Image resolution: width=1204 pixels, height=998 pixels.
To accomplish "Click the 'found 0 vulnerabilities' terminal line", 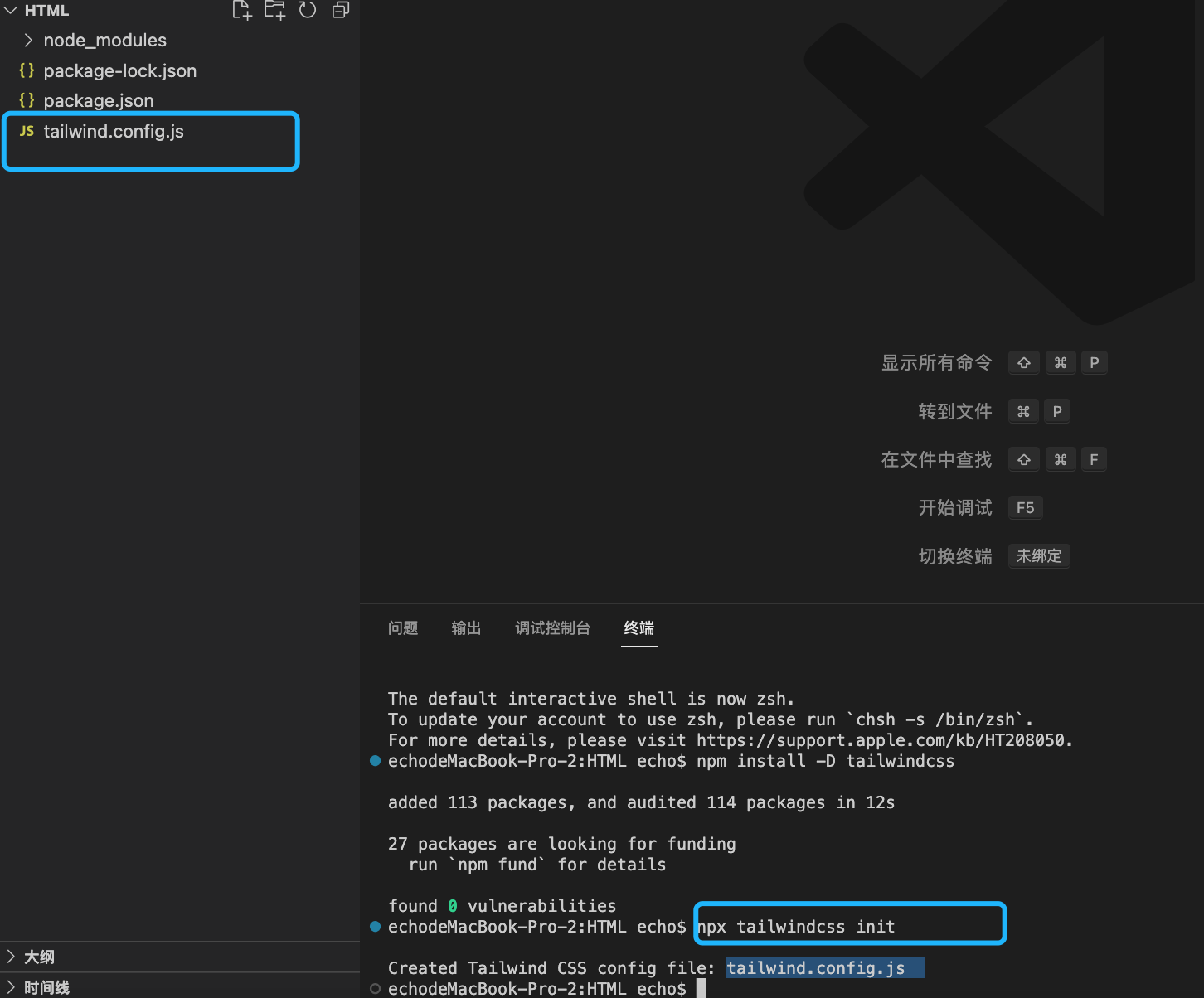I will (x=502, y=906).
